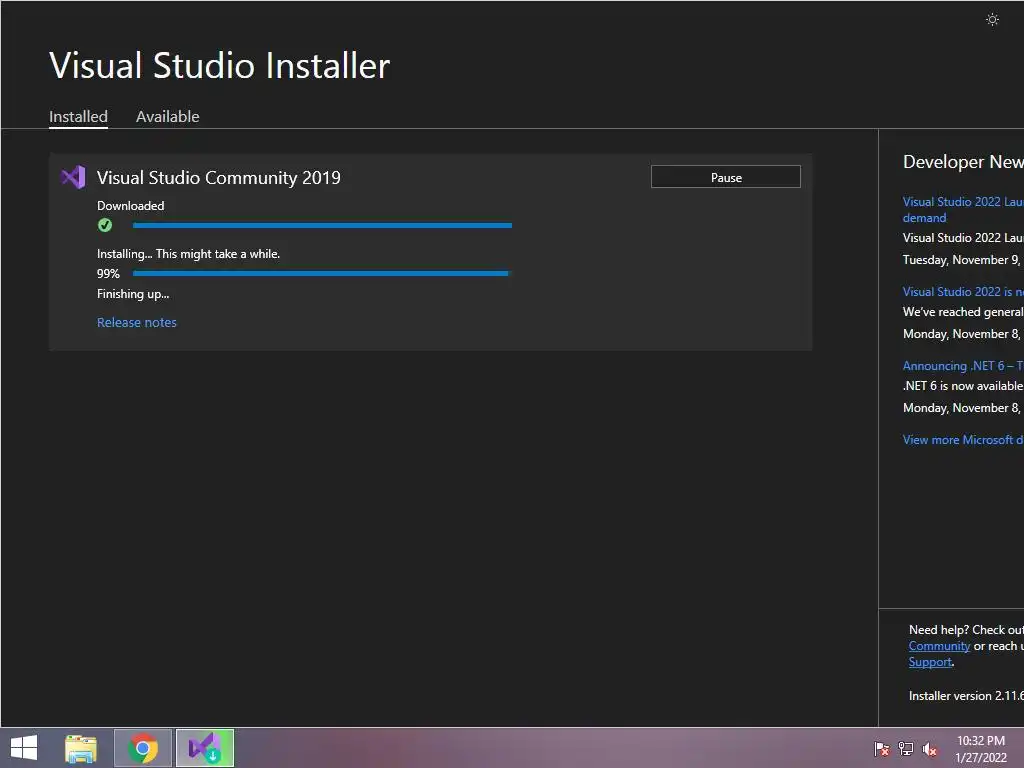Click the 'Downloaded' status label
This screenshot has width=1024, height=768.
click(131, 206)
